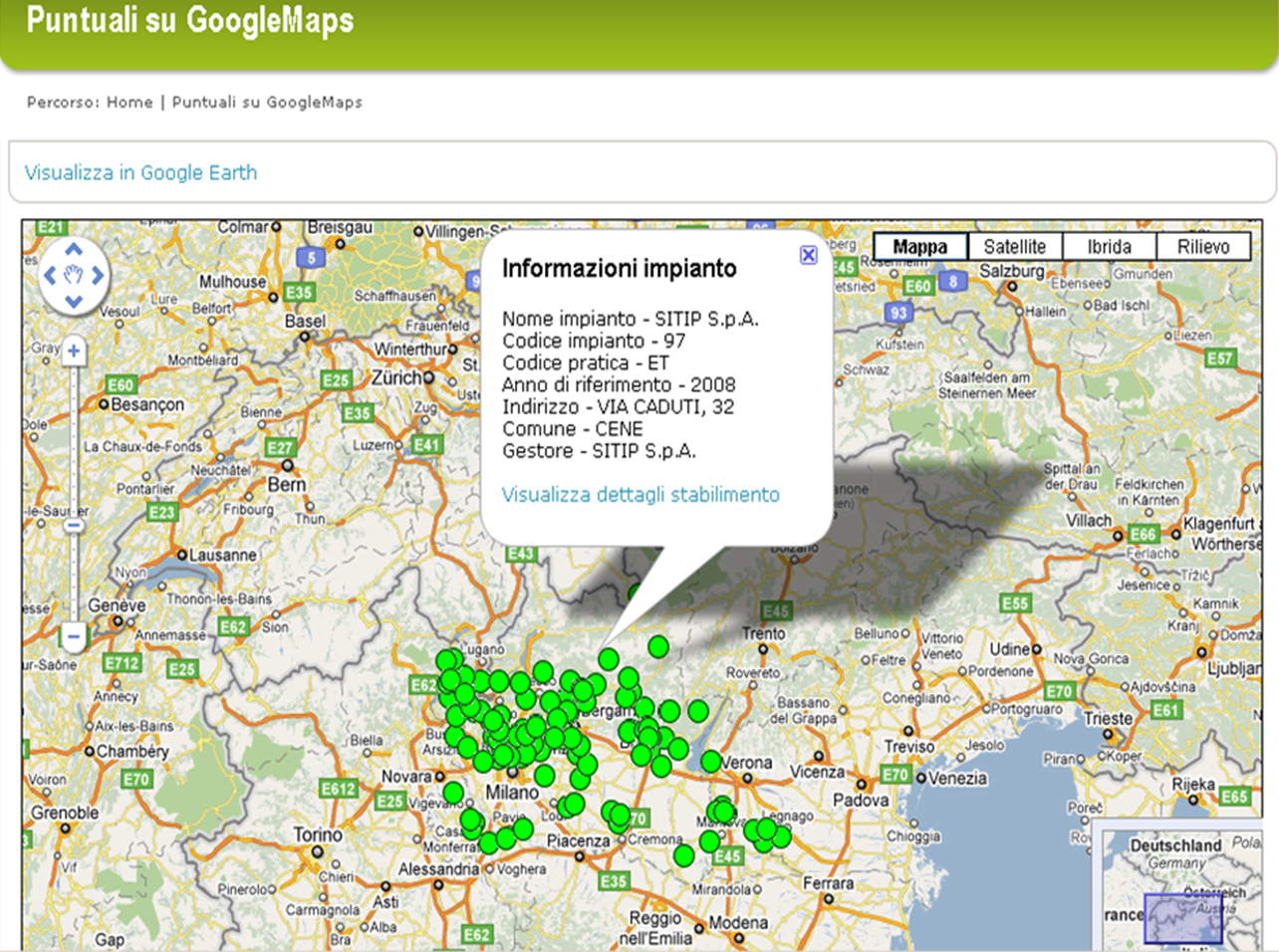Switch to the Mappa map view
This screenshot has width=1279, height=952.
click(x=920, y=247)
